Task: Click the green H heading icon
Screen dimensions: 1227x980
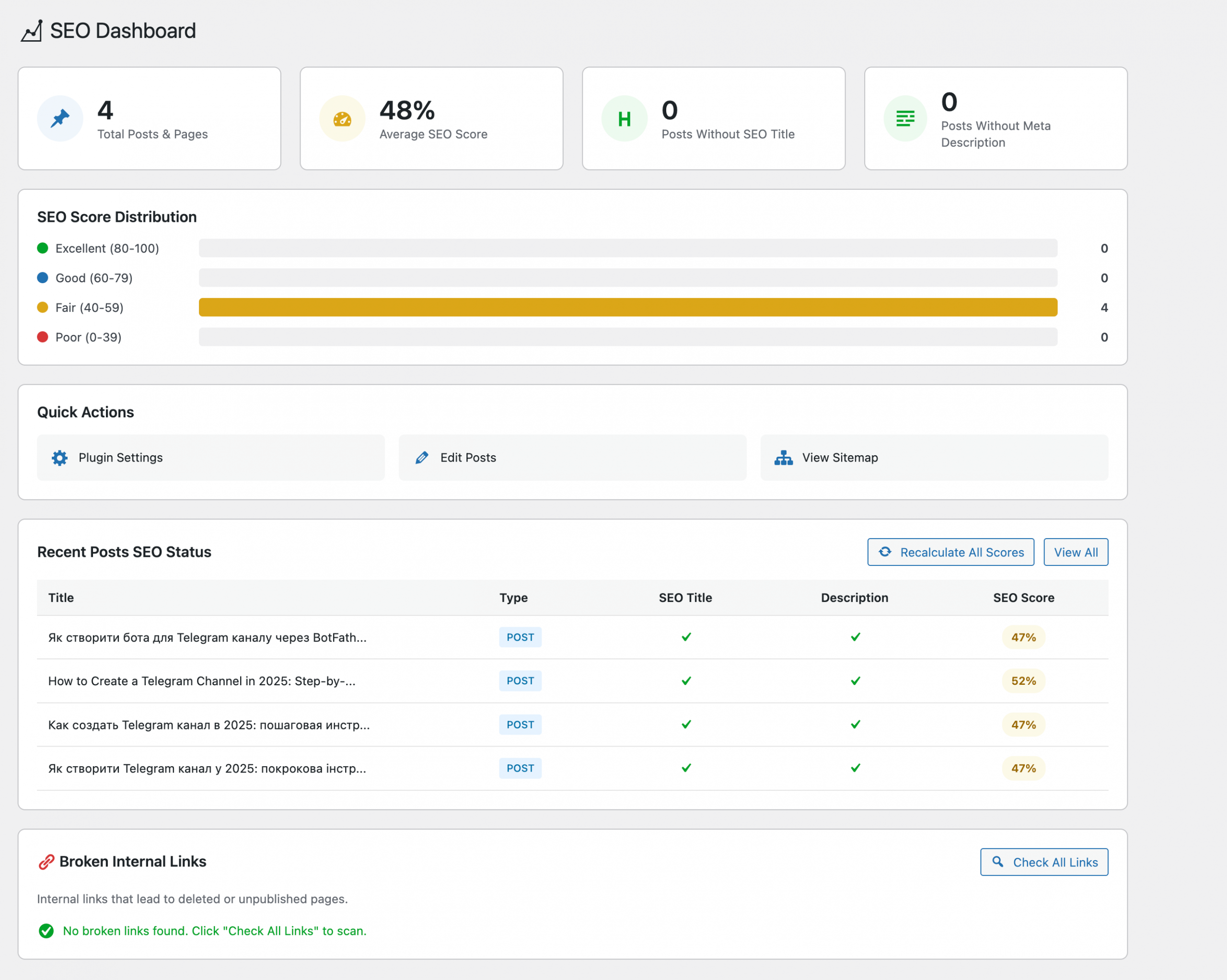Action: (x=625, y=118)
